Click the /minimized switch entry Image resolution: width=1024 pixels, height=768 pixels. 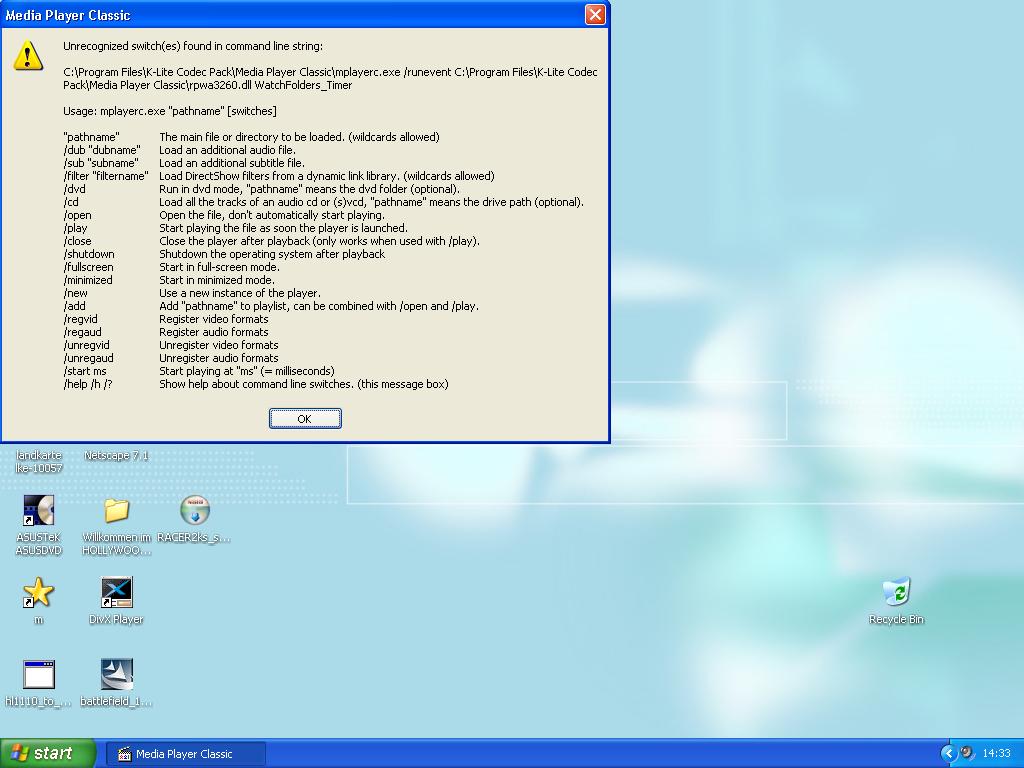88,280
